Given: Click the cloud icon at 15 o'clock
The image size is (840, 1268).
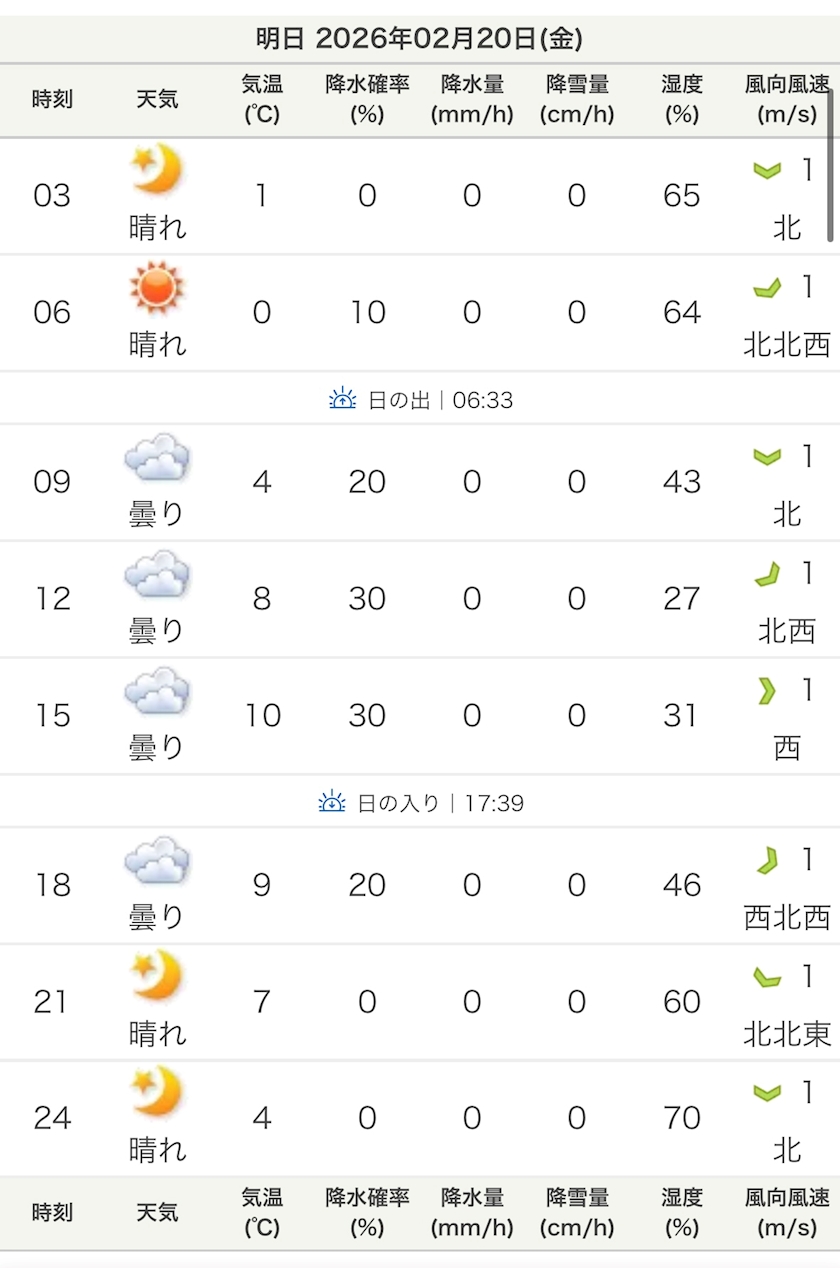Looking at the screenshot, I should point(157,691).
